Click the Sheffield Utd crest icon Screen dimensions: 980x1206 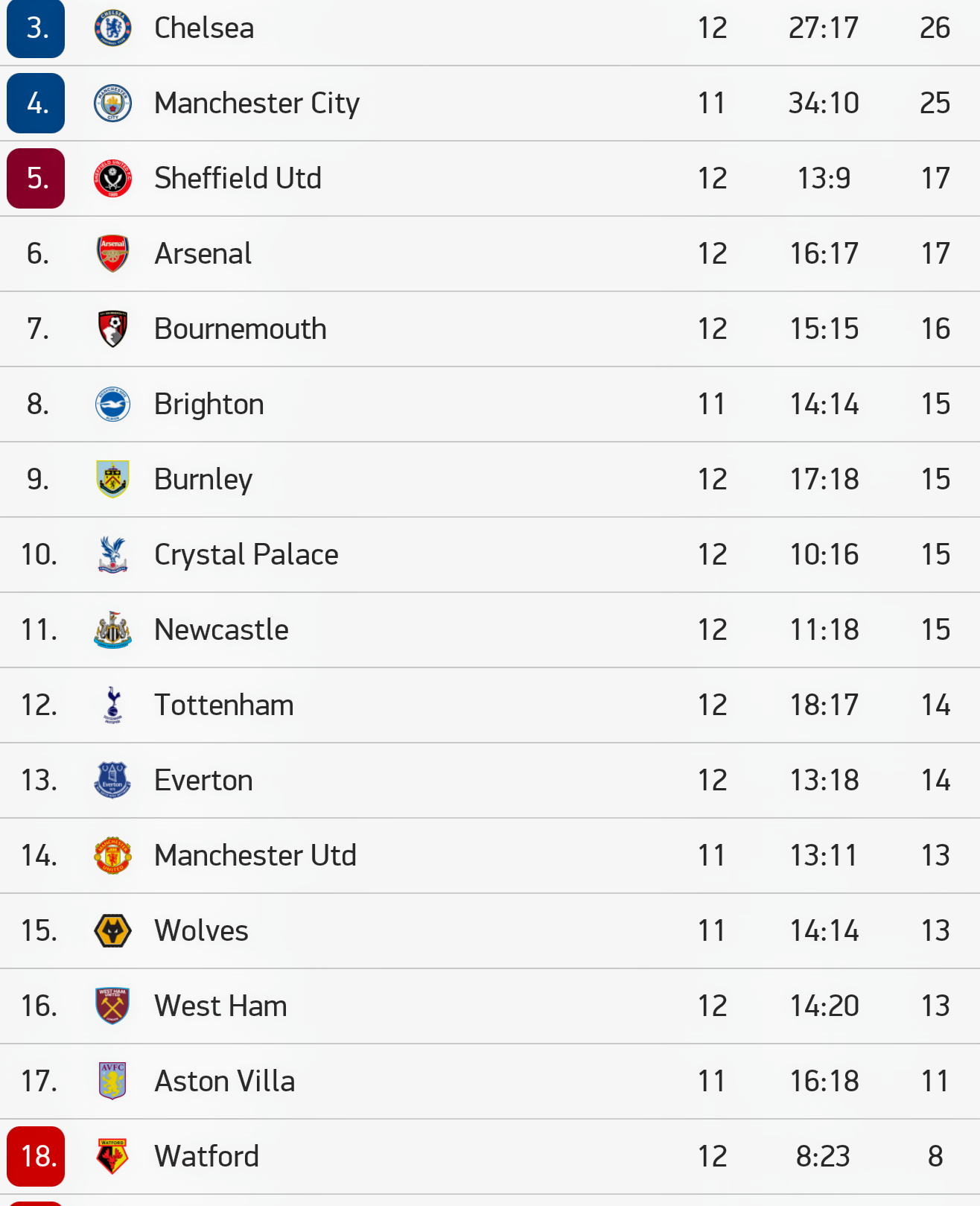coord(113,179)
